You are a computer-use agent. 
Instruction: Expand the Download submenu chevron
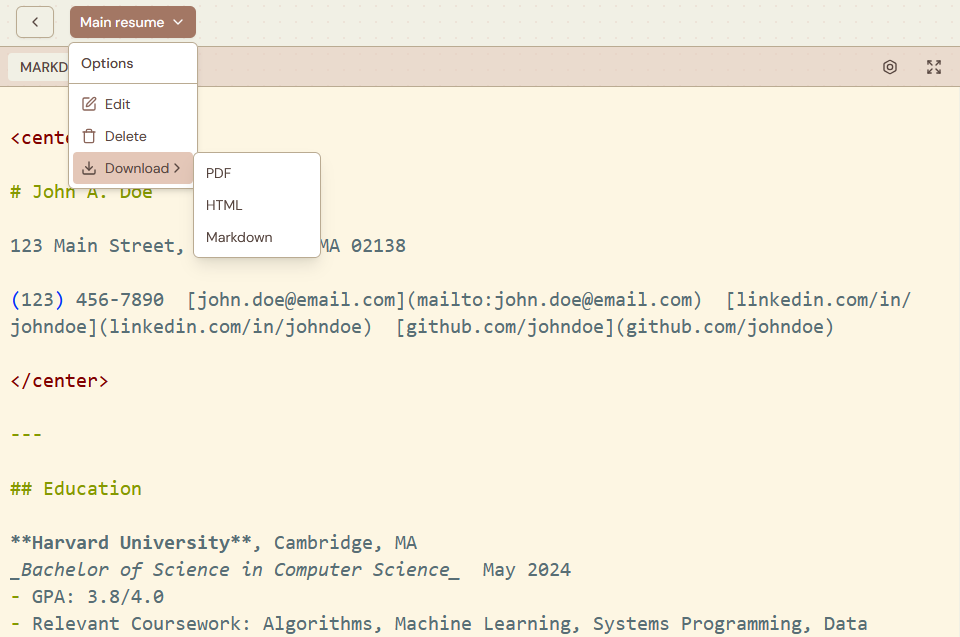[177, 168]
